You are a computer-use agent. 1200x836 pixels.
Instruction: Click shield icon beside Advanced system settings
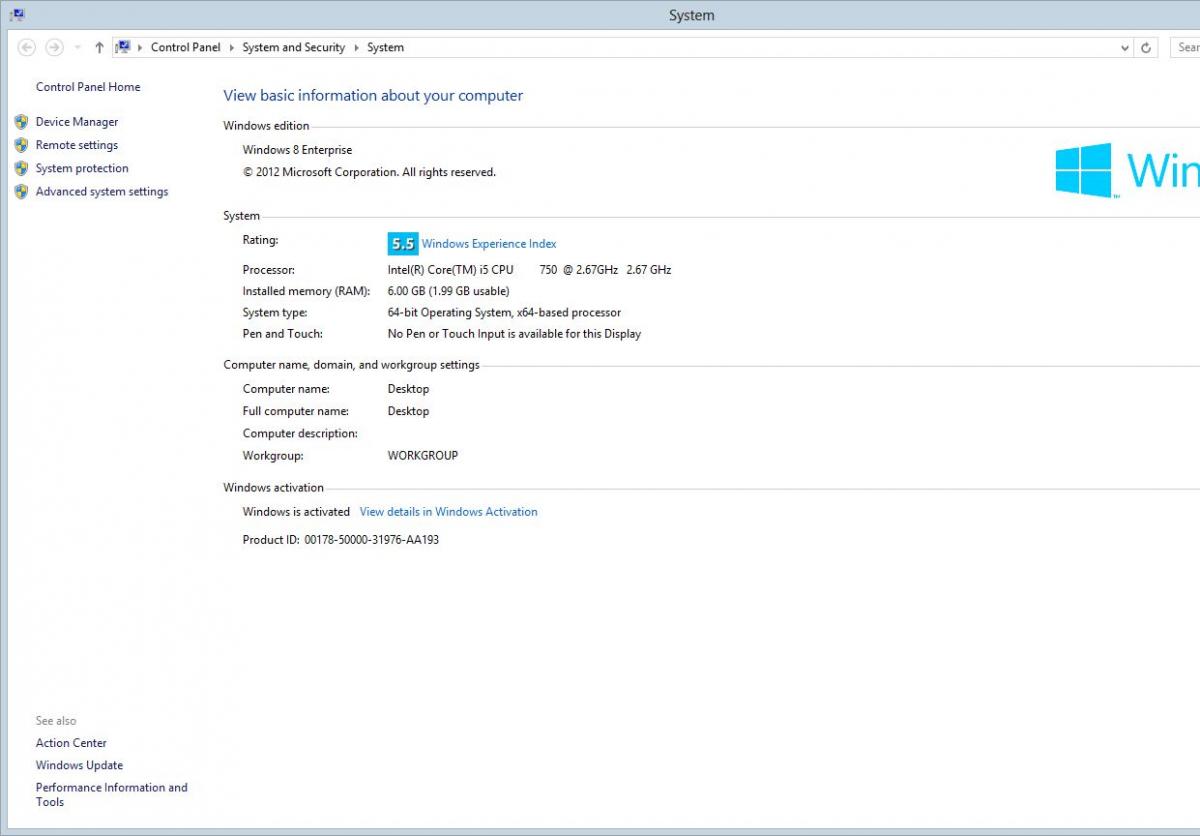[21, 192]
